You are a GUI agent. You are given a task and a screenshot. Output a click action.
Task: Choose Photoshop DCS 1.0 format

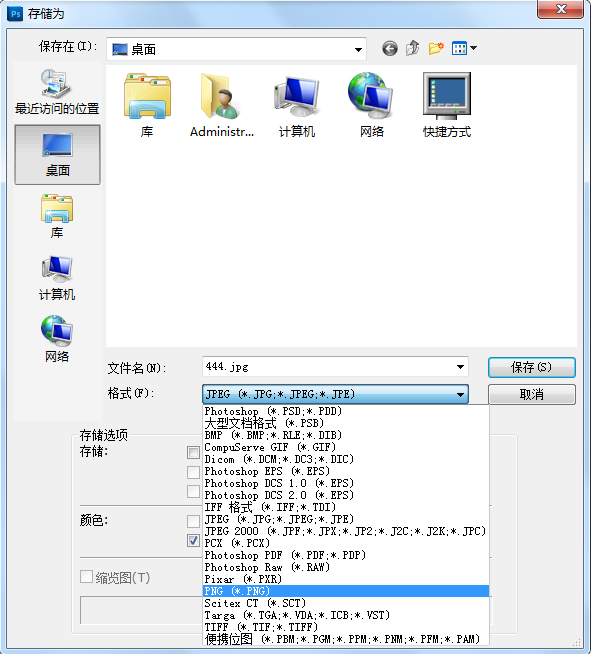pyautogui.click(x=346, y=483)
